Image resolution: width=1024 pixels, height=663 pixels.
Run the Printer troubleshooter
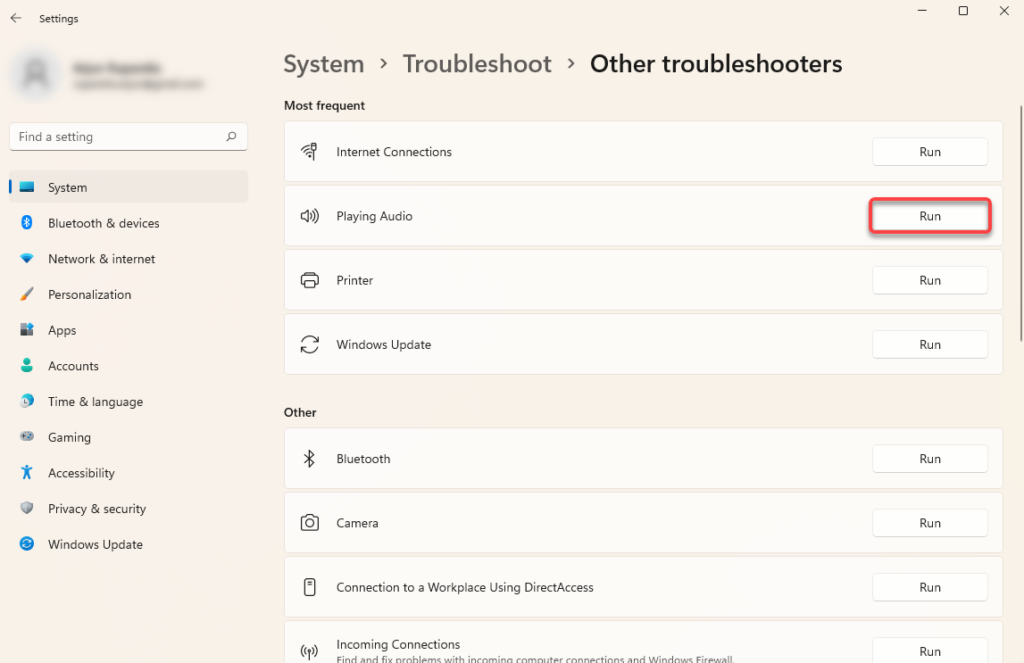pyautogui.click(x=930, y=280)
